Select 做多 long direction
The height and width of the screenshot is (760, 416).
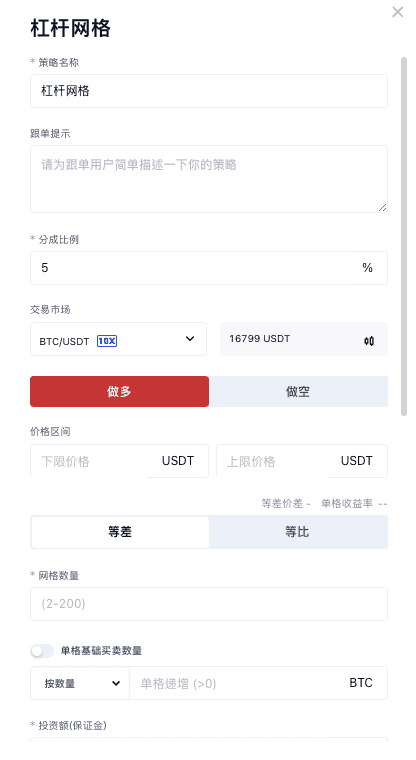119,392
